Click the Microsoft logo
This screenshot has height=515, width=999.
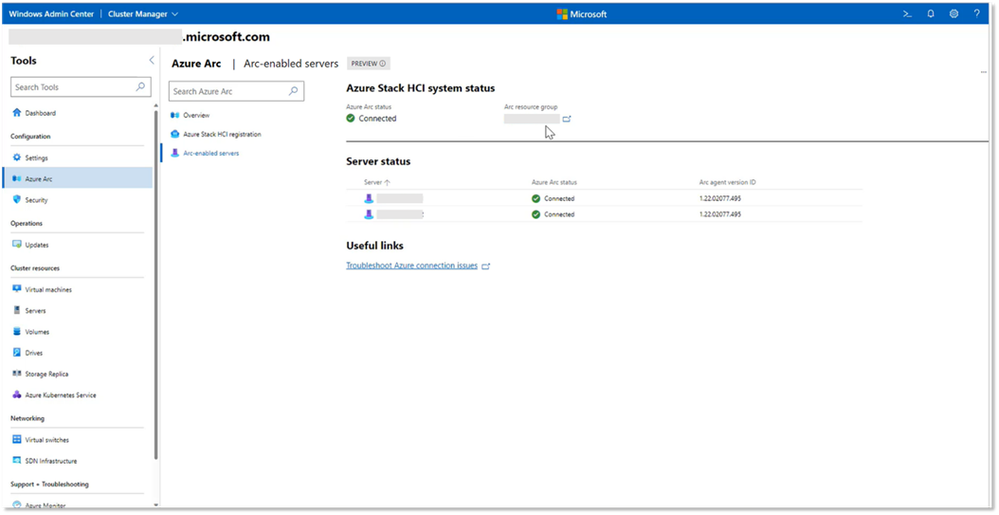coord(582,13)
